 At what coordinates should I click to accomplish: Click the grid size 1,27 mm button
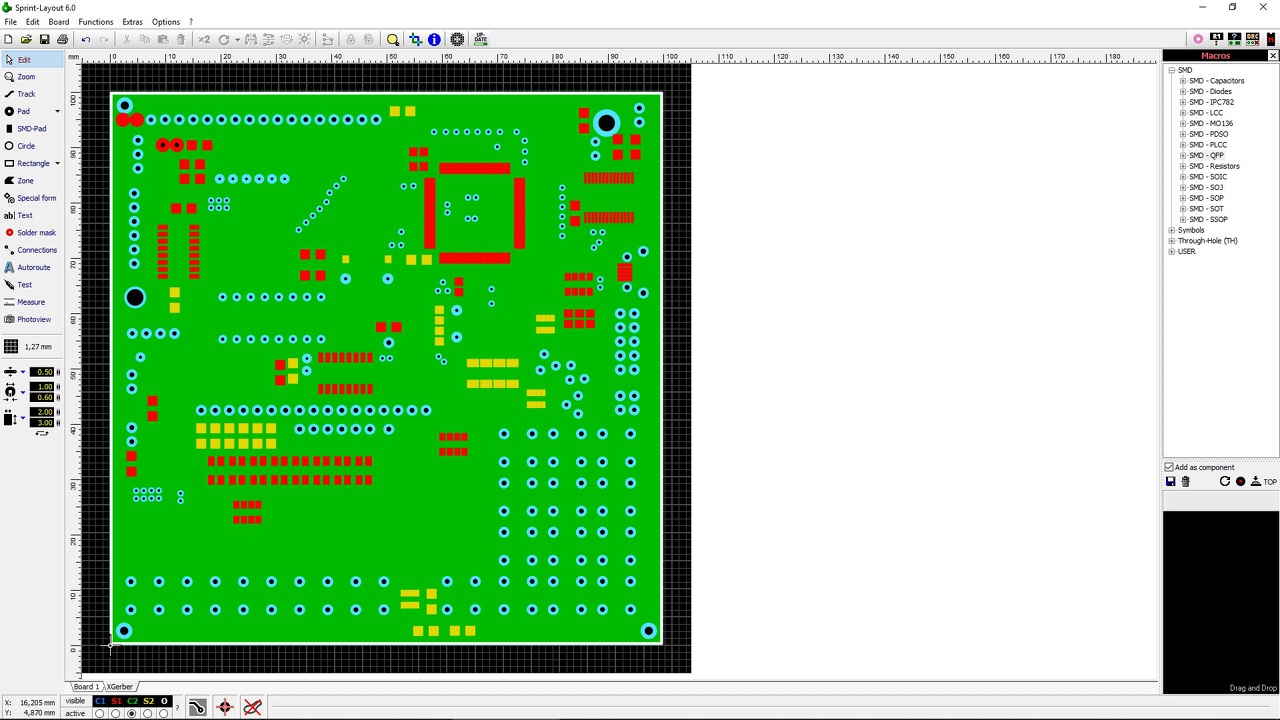[30, 347]
